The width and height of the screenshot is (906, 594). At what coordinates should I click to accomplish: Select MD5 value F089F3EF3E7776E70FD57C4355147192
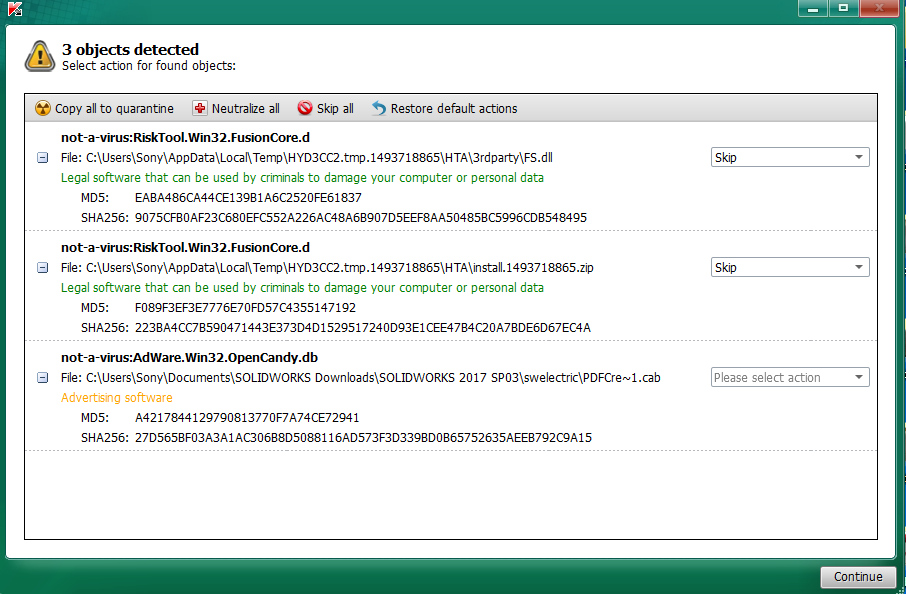245,308
